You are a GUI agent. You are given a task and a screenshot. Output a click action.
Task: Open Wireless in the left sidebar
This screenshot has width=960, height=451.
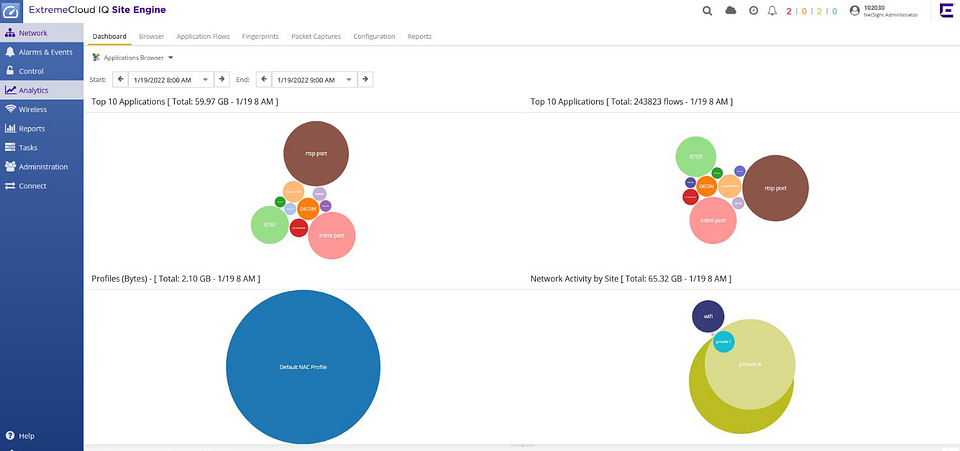[32, 109]
